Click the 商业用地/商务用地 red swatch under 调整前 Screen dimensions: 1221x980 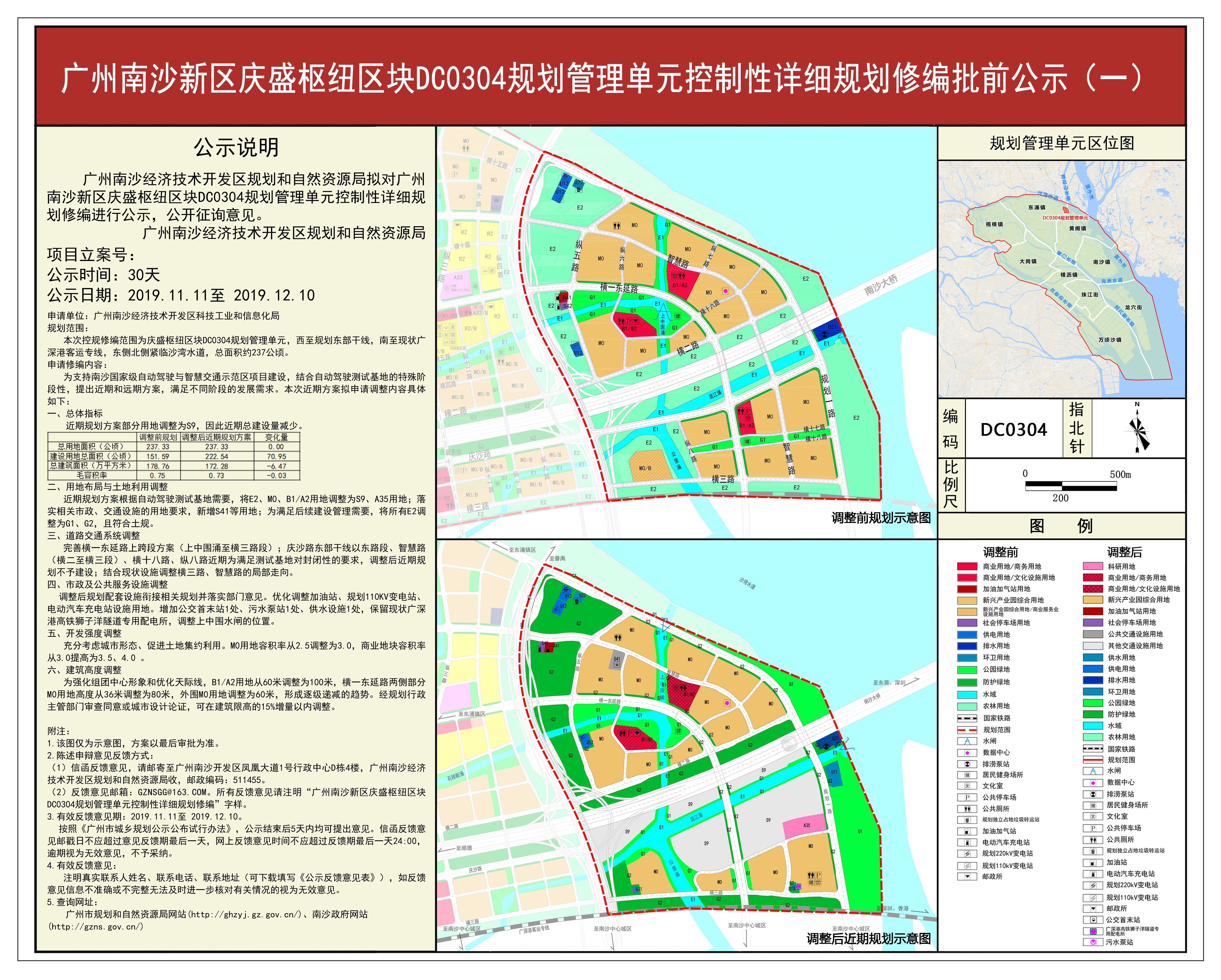[967, 566]
